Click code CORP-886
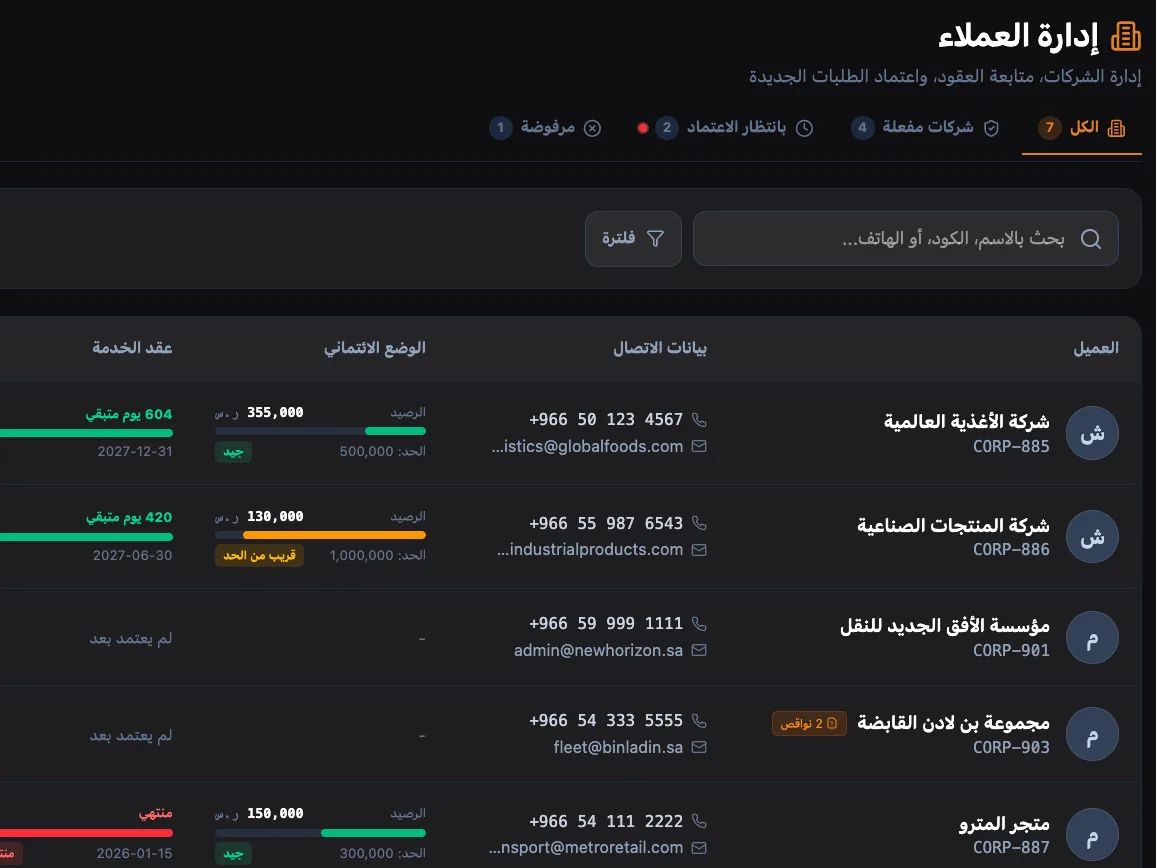The image size is (1156, 868). pos(1011,549)
